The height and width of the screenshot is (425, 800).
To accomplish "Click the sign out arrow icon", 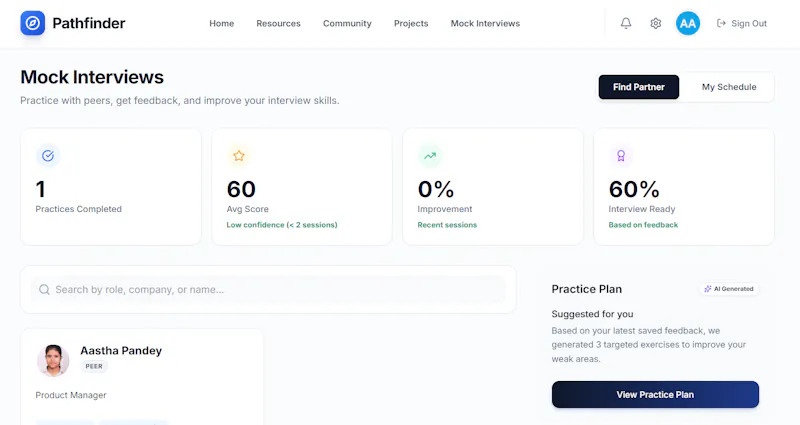I will pyautogui.click(x=721, y=23).
